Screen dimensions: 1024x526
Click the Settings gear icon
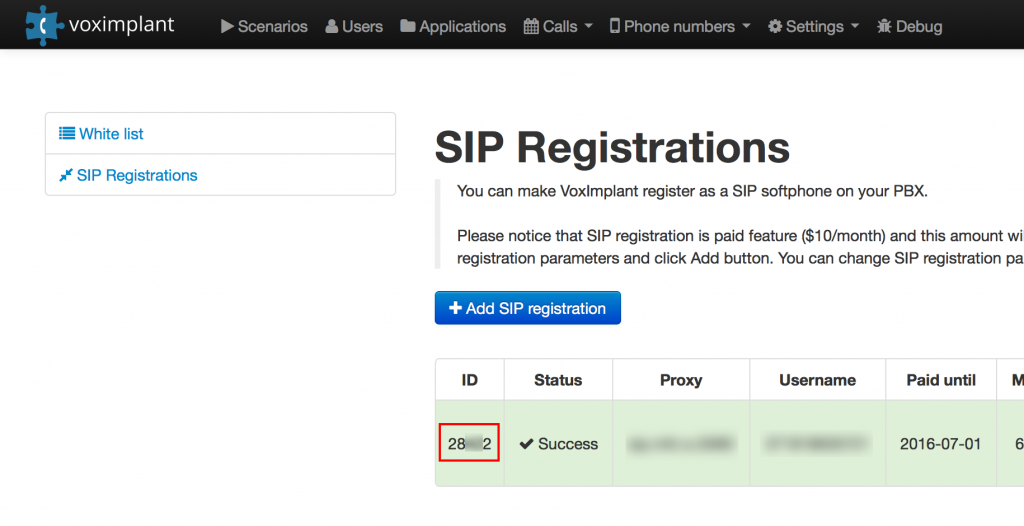pos(775,26)
